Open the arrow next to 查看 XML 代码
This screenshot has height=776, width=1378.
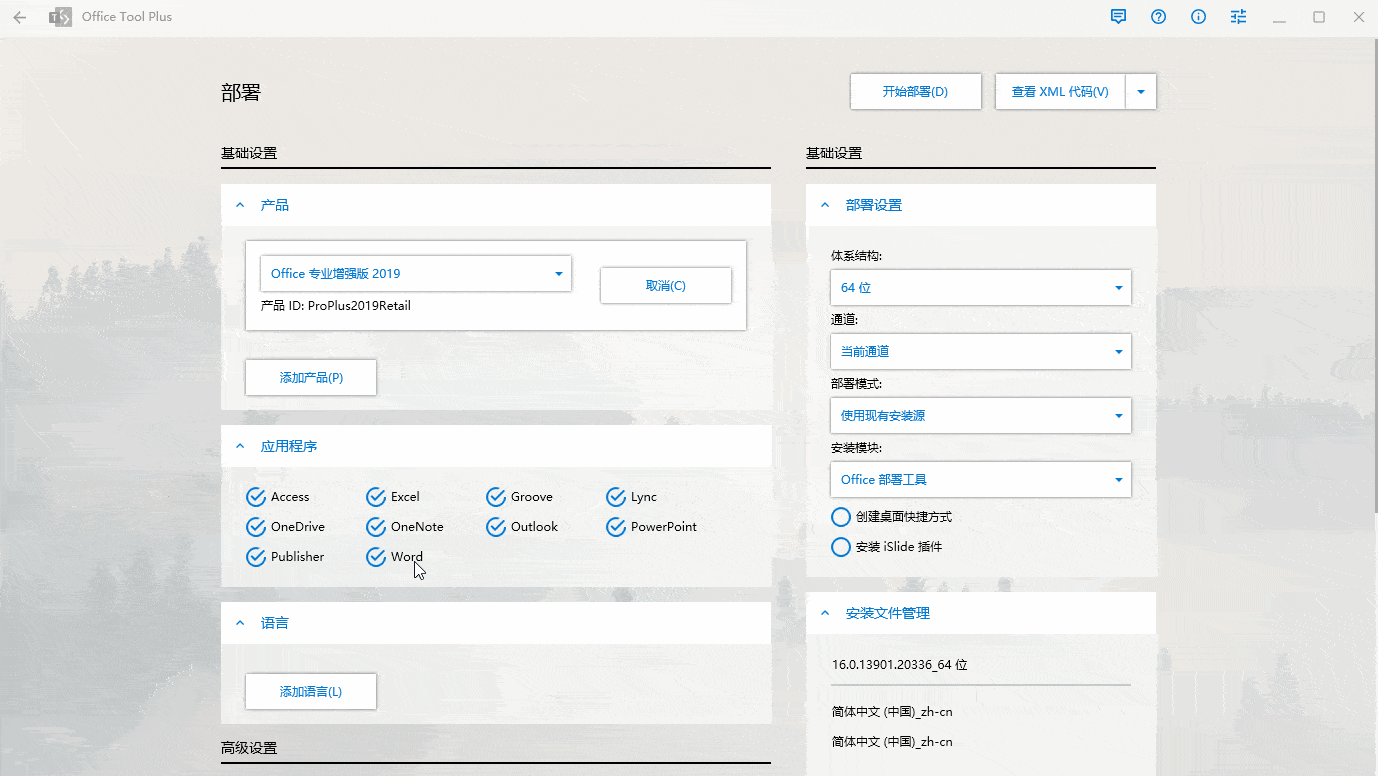pos(1141,92)
